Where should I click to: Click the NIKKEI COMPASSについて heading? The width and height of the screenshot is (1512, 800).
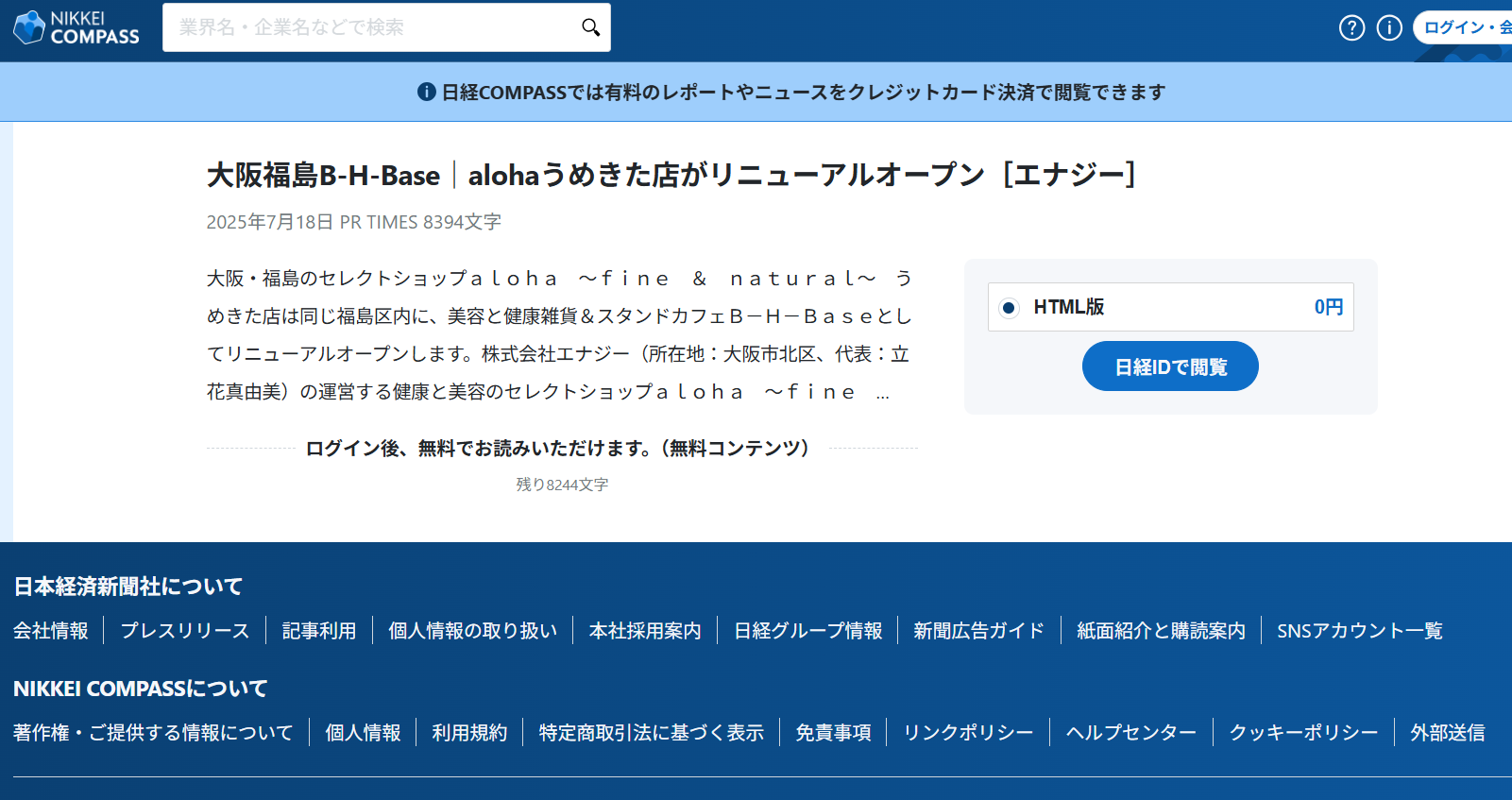click(141, 689)
